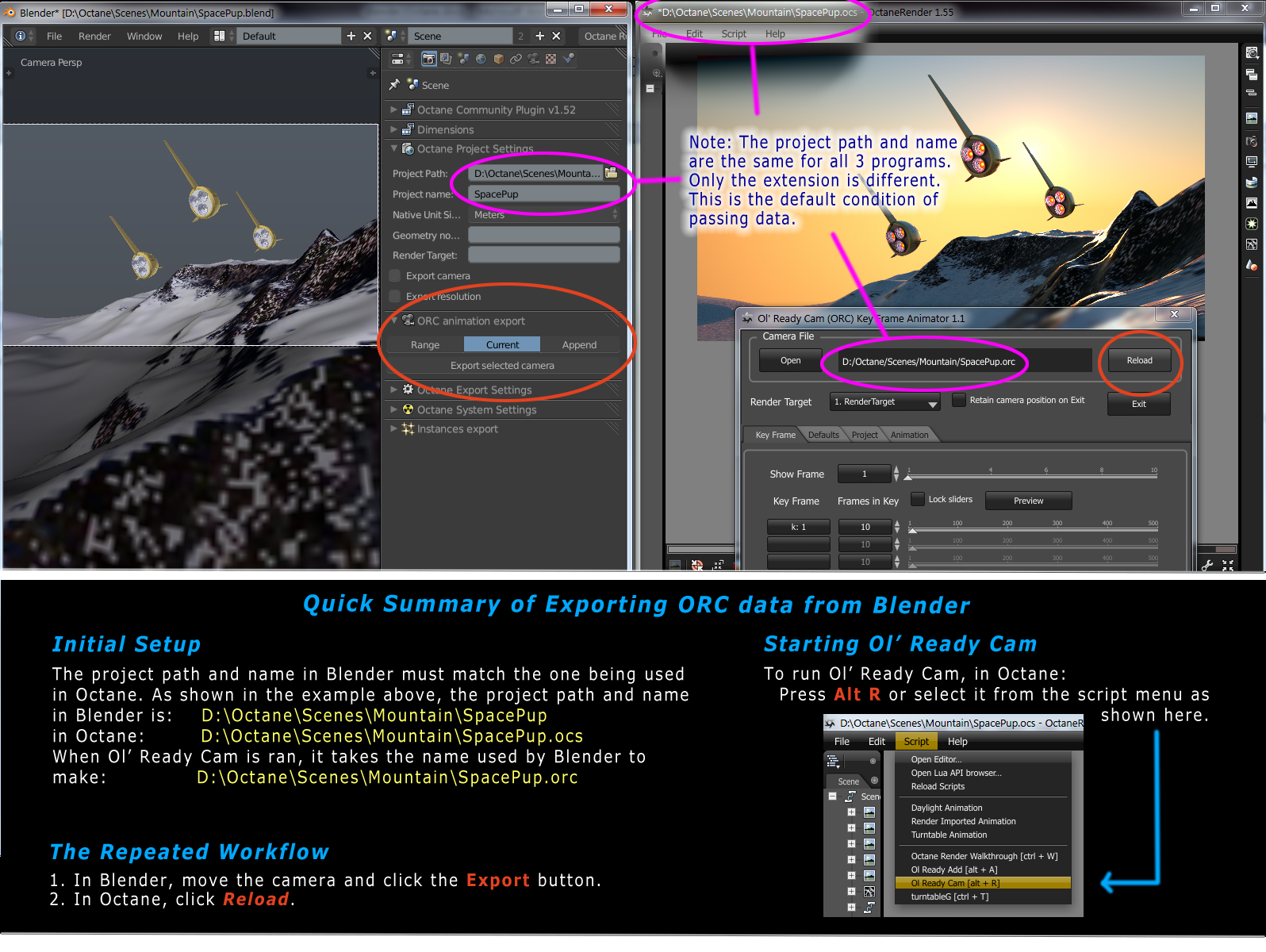Image resolution: width=1266 pixels, height=952 pixels.
Task: Choose Ol Ready Cam [alt + R] entry
Action: 983,883
